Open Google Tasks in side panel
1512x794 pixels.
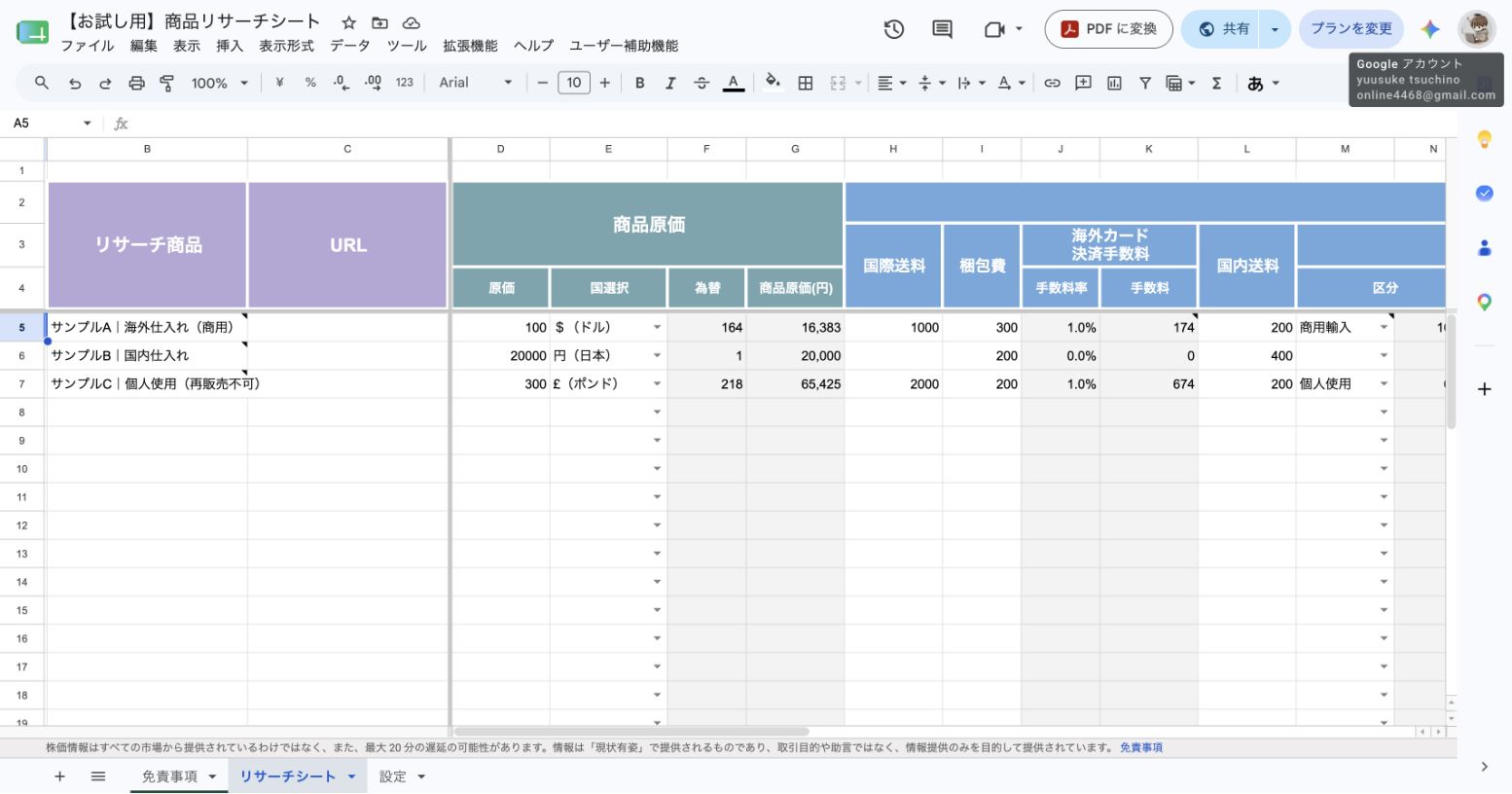[1484, 193]
